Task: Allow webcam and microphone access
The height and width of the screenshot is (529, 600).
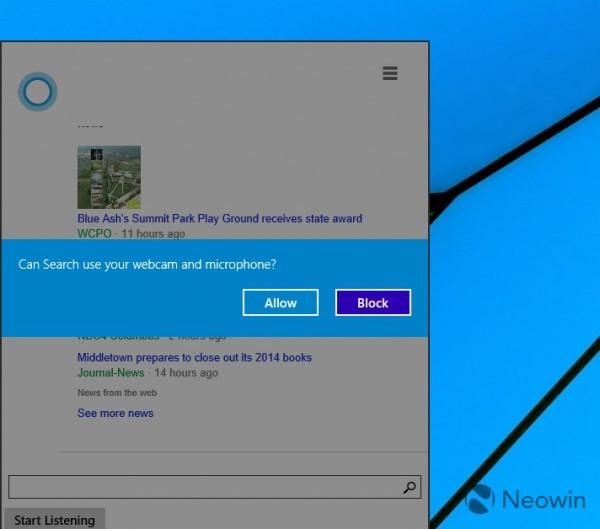Action: pyautogui.click(x=280, y=303)
